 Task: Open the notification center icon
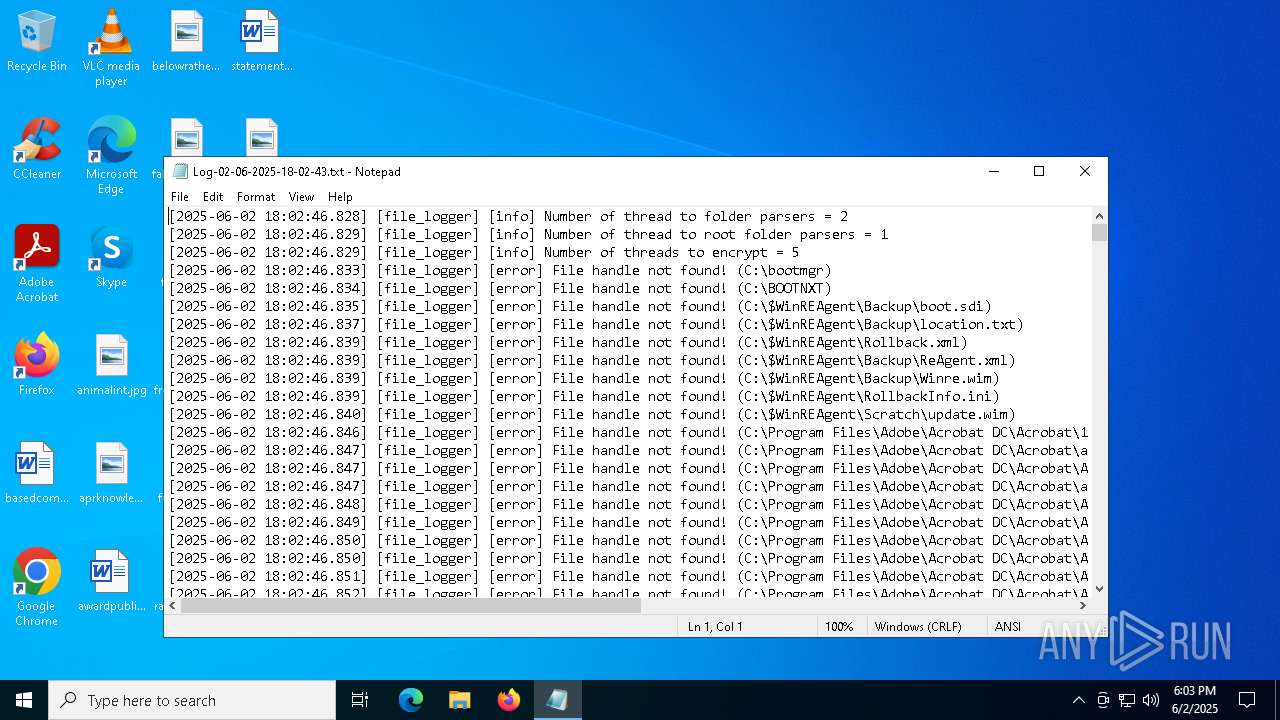[1247, 700]
